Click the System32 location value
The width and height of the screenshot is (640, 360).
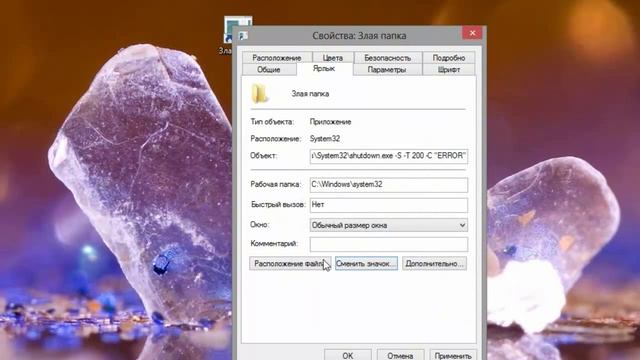pyautogui.click(x=324, y=139)
